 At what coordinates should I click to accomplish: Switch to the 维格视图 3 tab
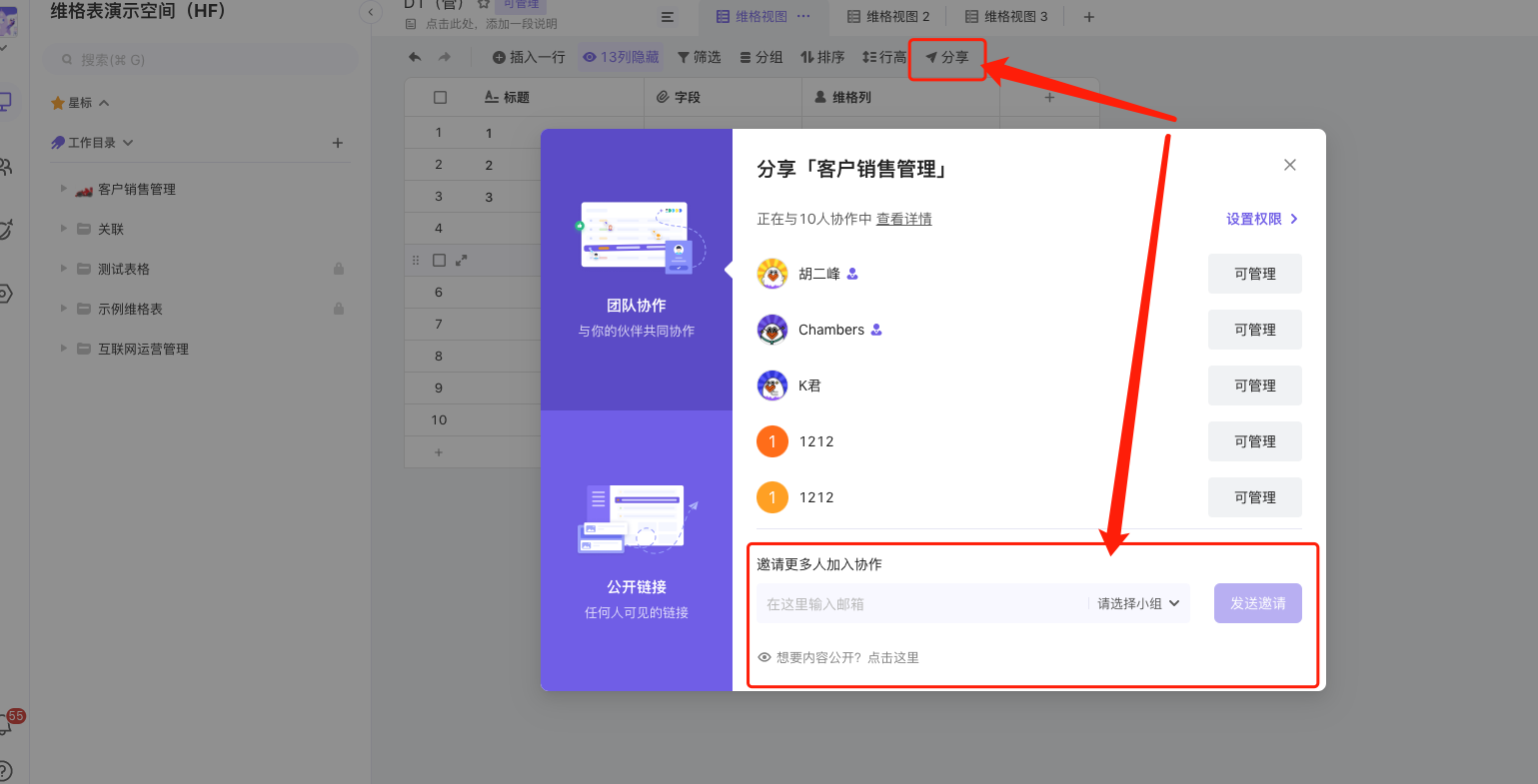pos(1006,16)
